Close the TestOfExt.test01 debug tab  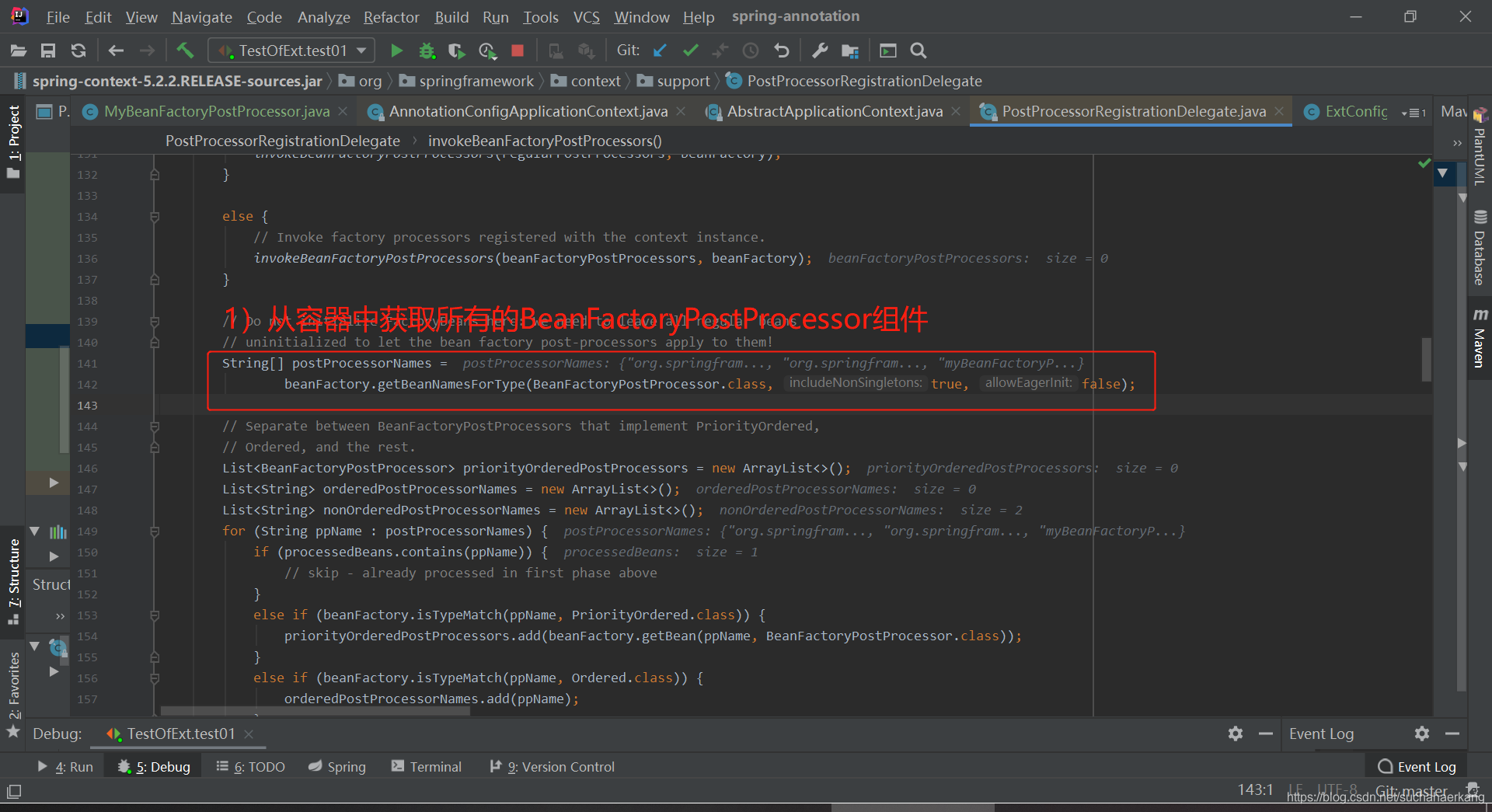coord(249,734)
